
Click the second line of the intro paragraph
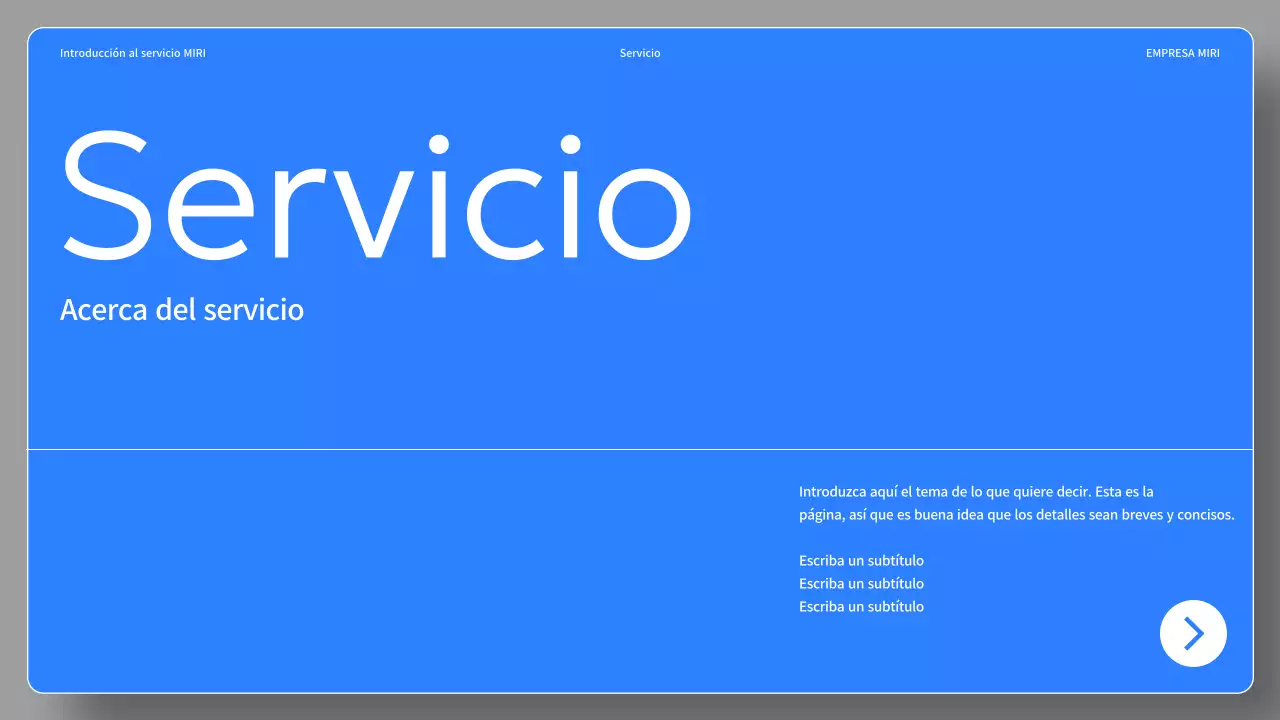[x=1016, y=515]
